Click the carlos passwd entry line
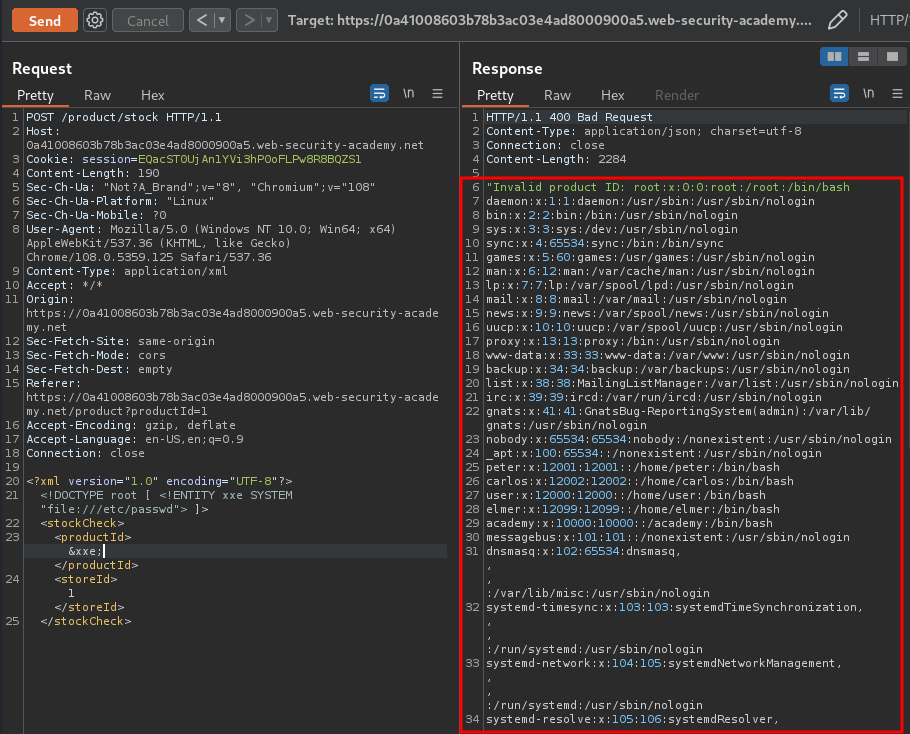The width and height of the screenshot is (910, 734). pyautogui.click(x=640, y=481)
